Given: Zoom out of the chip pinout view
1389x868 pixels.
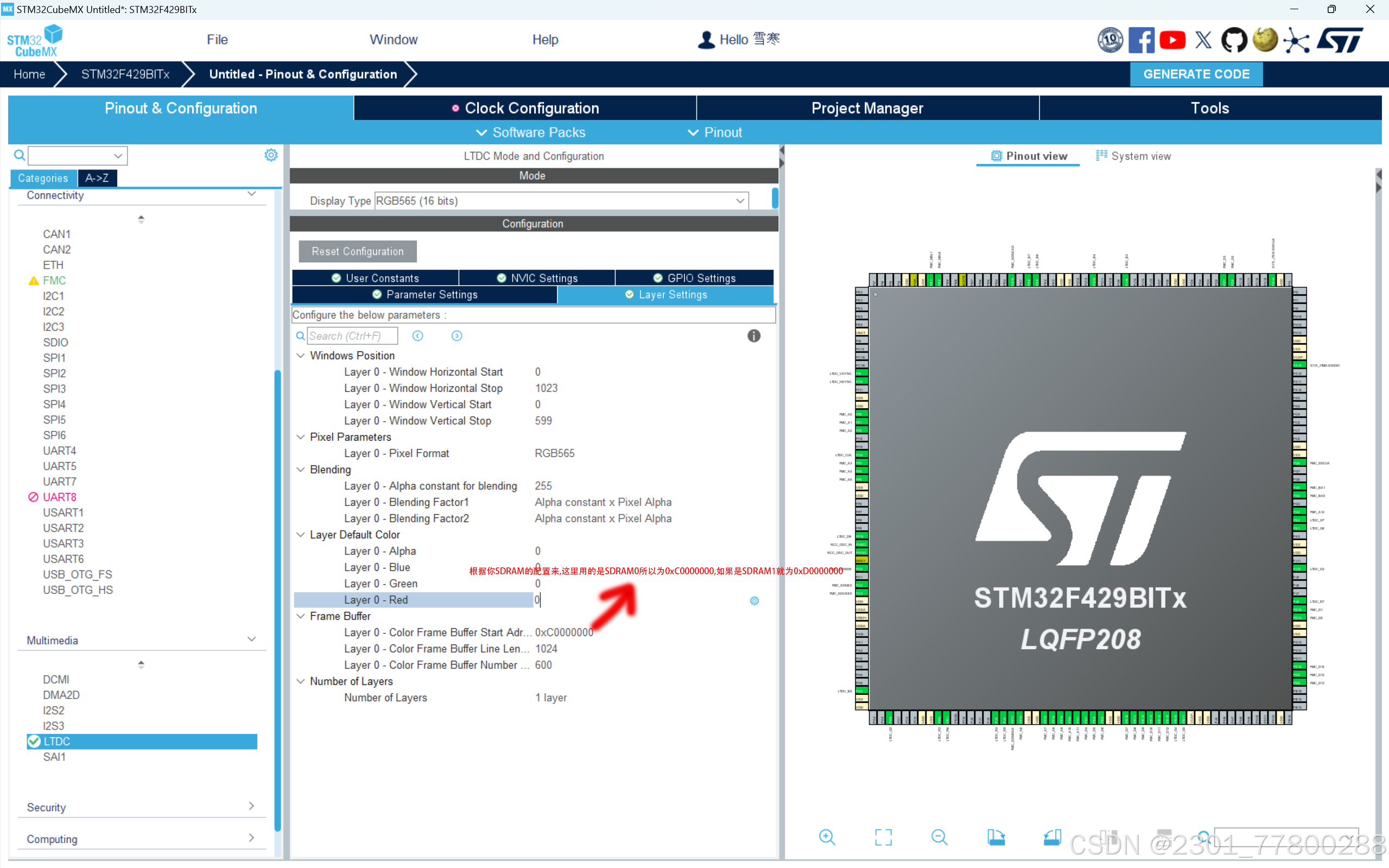Looking at the screenshot, I should pos(939,837).
